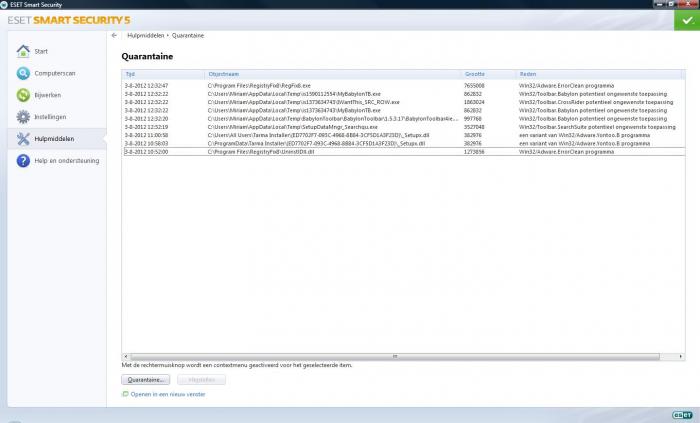The height and width of the screenshot is (423, 700).
Task: Select the RegistryFix8 Uninst0DII.dll row
Action: click(x=404, y=152)
